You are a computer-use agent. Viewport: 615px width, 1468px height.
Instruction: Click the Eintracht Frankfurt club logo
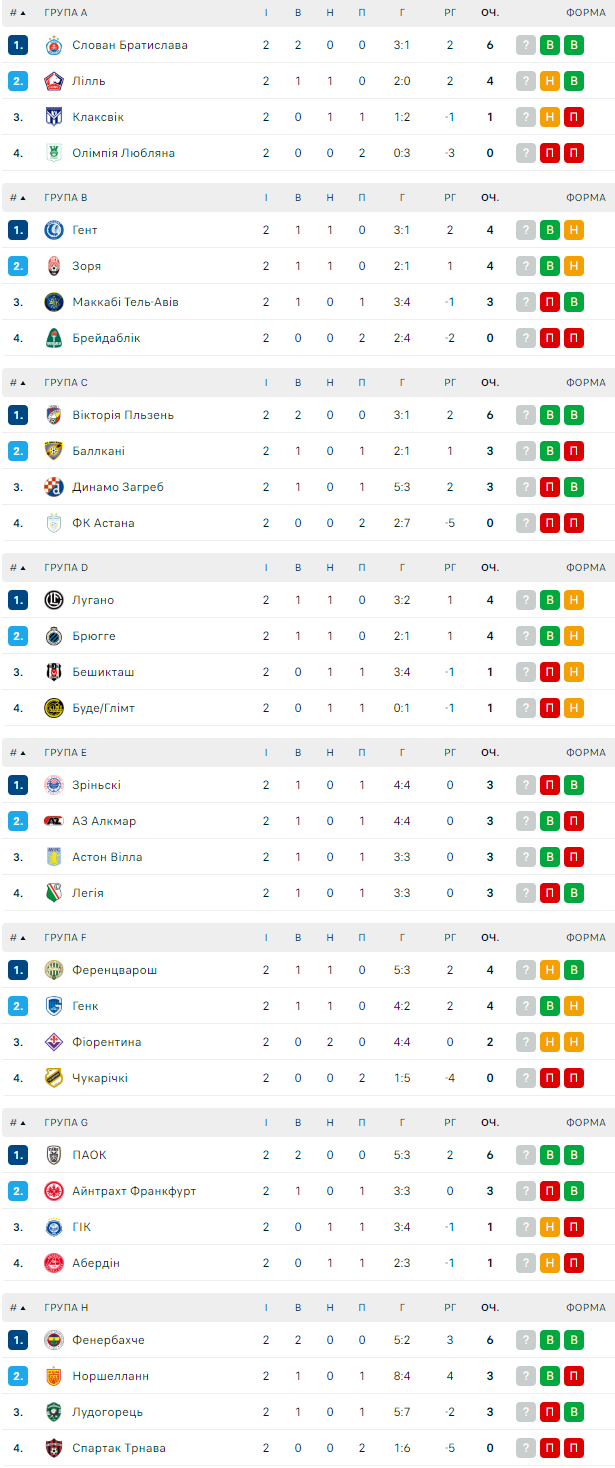[x=54, y=1191]
